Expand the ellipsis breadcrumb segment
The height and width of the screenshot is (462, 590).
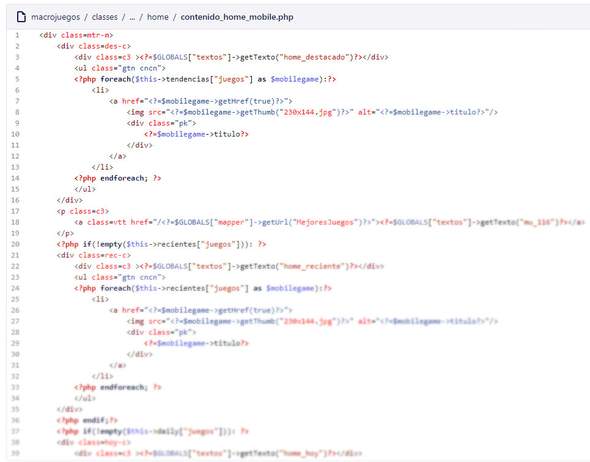(132, 17)
